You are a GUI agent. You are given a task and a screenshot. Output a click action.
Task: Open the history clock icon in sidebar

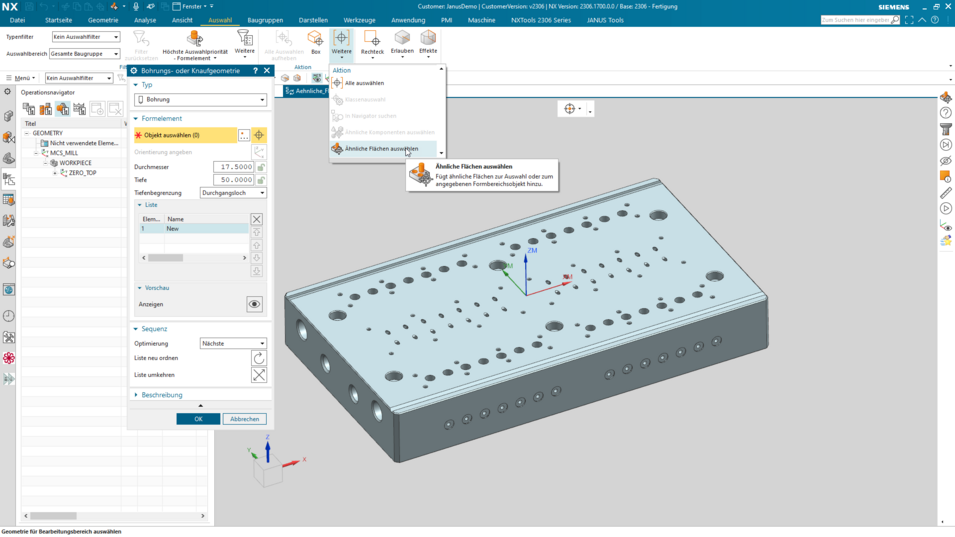point(9,316)
